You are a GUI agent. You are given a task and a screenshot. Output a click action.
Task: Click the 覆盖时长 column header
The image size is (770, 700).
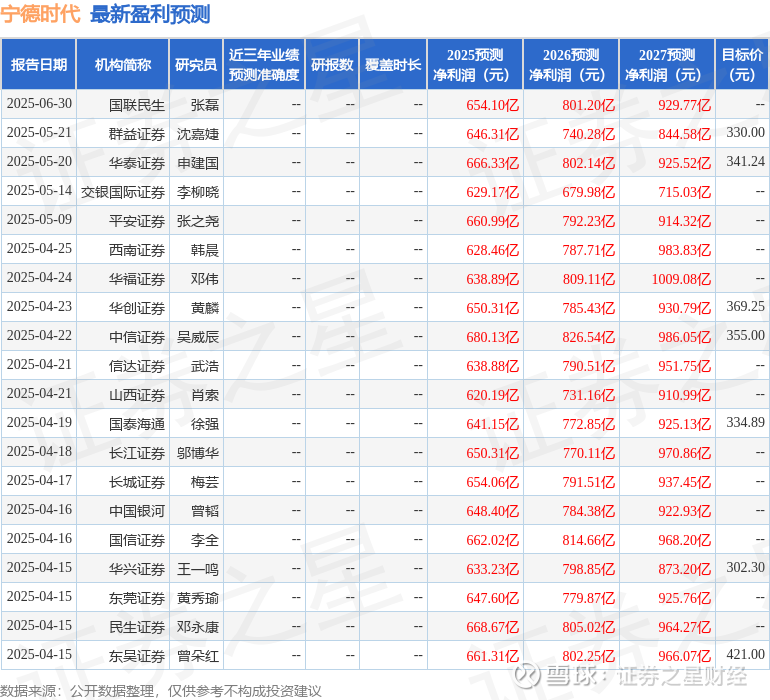point(393,64)
